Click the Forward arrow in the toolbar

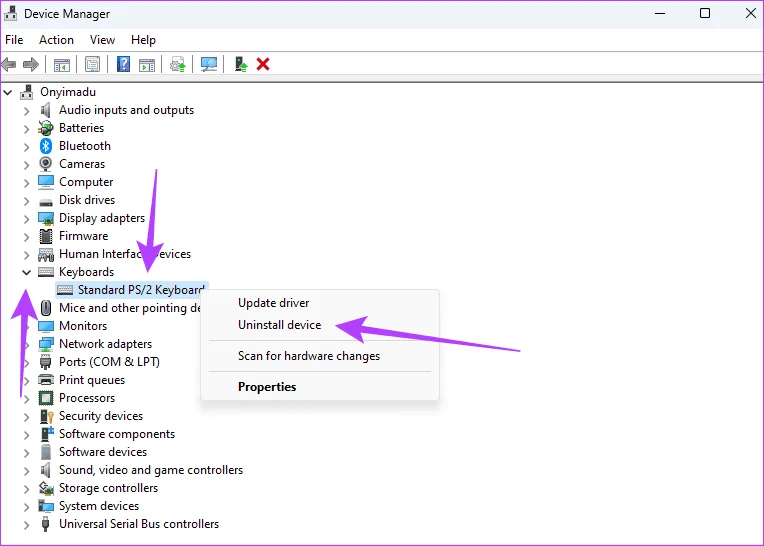pyautogui.click(x=31, y=64)
